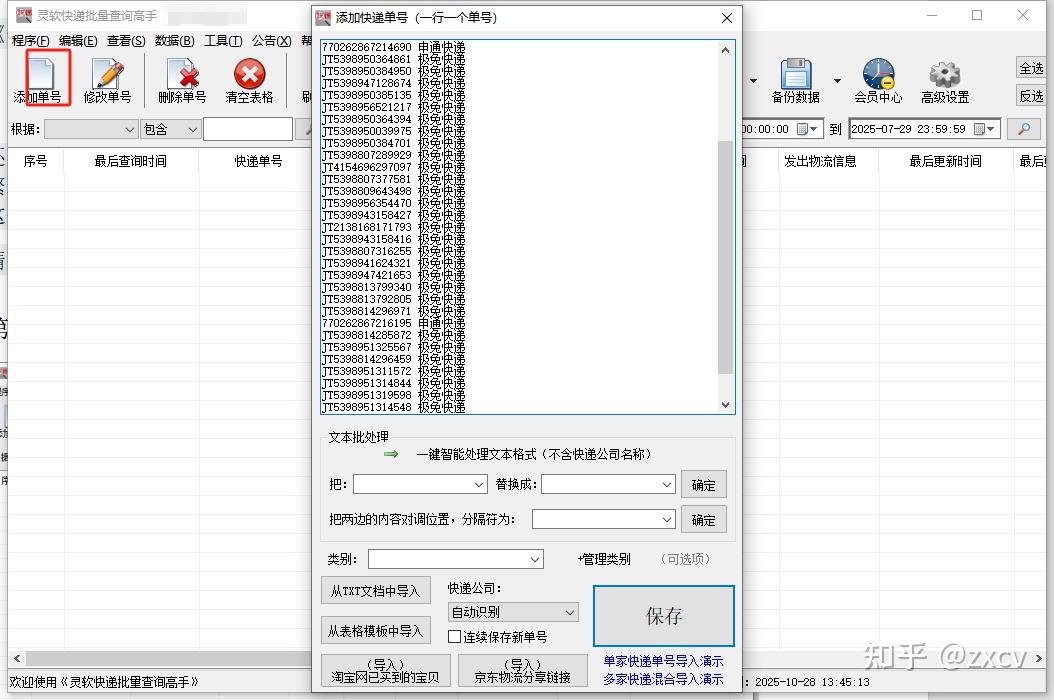Expand the dropdown arrow beside 备份数据
The width and height of the screenshot is (1054, 700).
click(837, 81)
